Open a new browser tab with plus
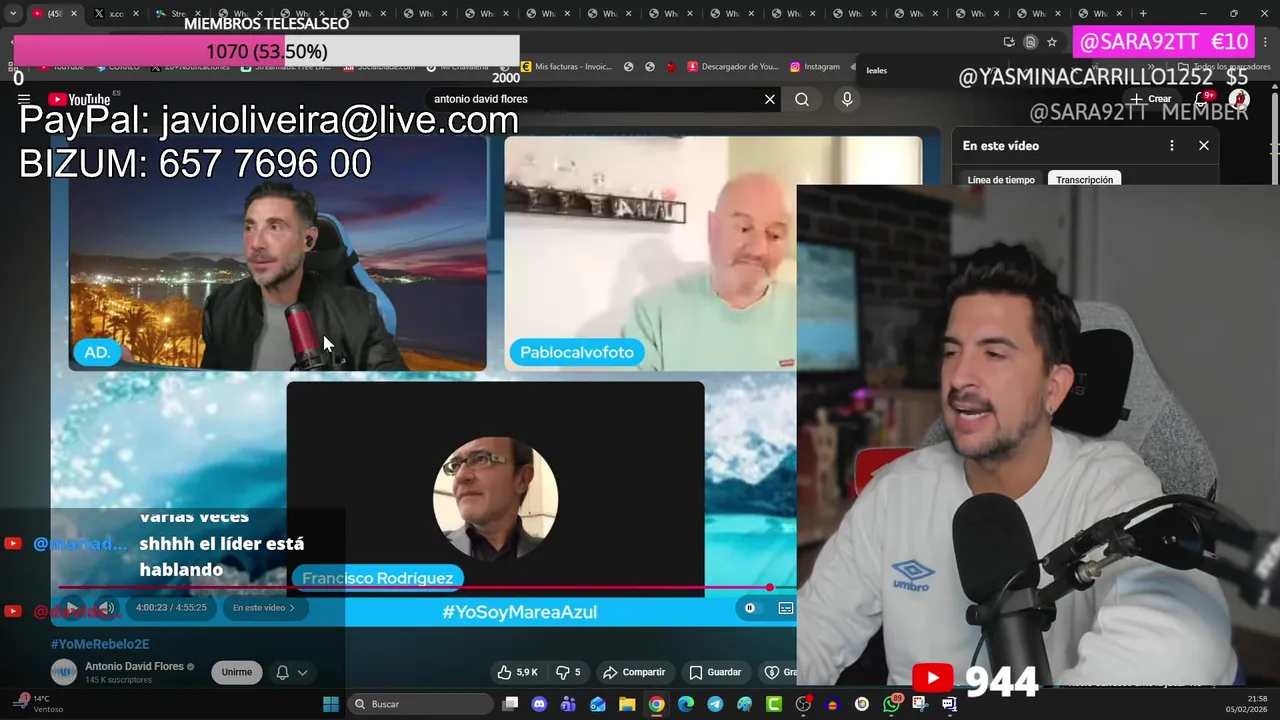This screenshot has width=1280, height=720. (x=1143, y=14)
